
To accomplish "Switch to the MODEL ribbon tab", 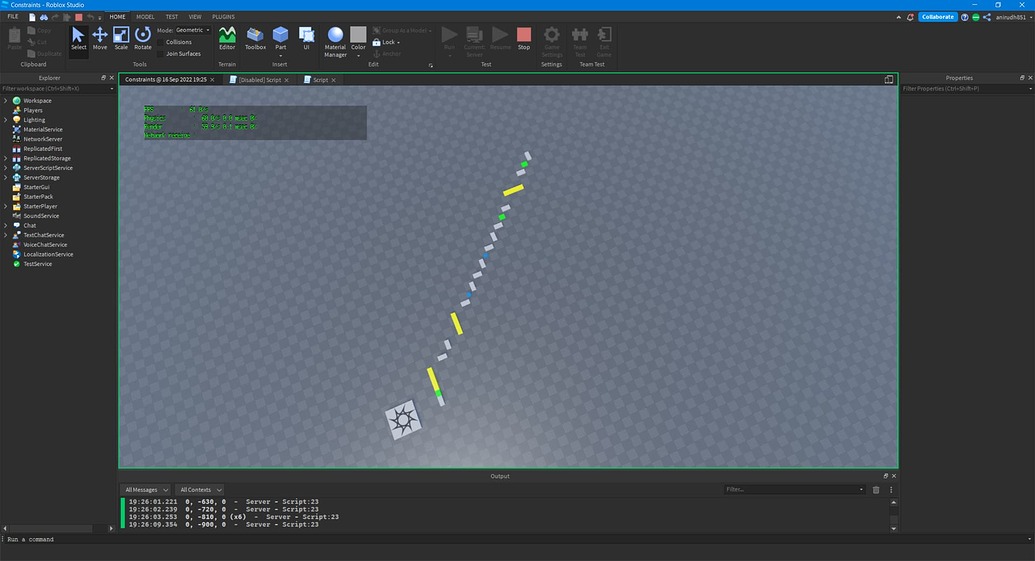I will pos(145,17).
